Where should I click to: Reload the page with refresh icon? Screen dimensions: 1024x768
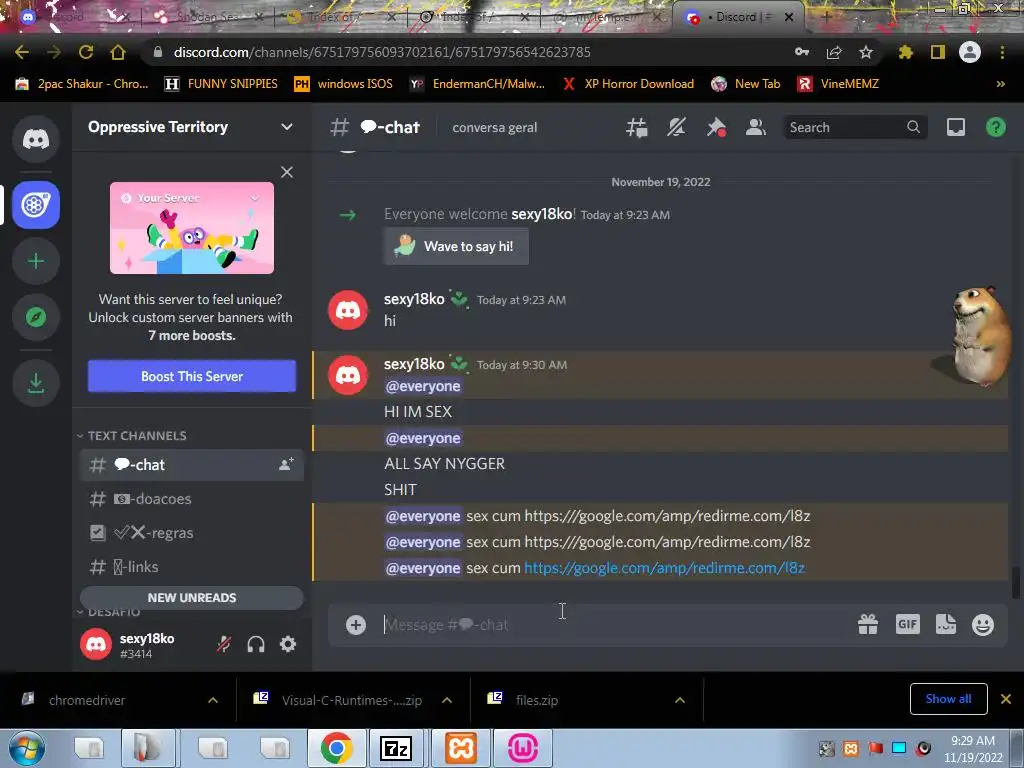tap(86, 52)
